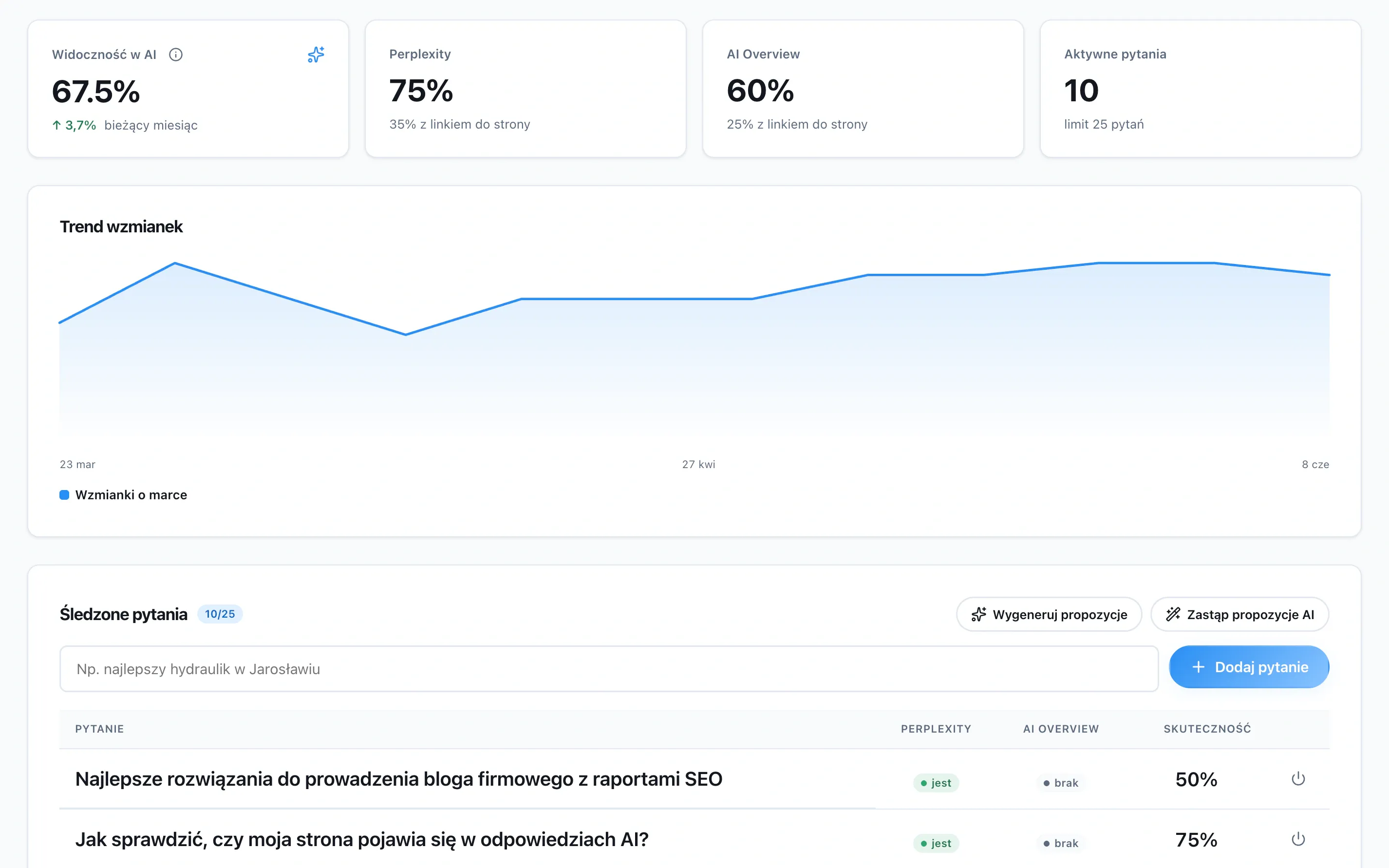The image size is (1389, 868).
Task: Click 'brak' badge in odpowiedziach AI row
Action: (x=1061, y=843)
